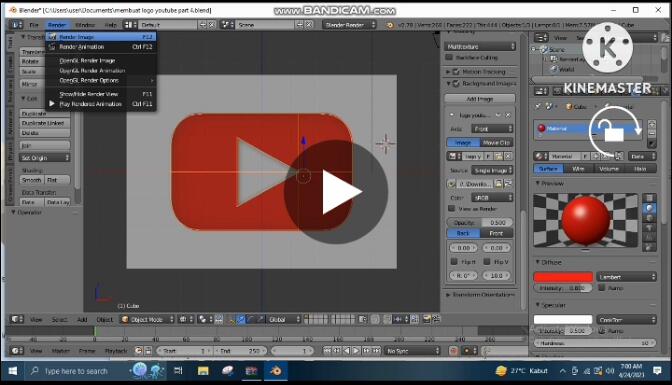
Task: Select the Front draw depth toggle
Action: click(496, 233)
